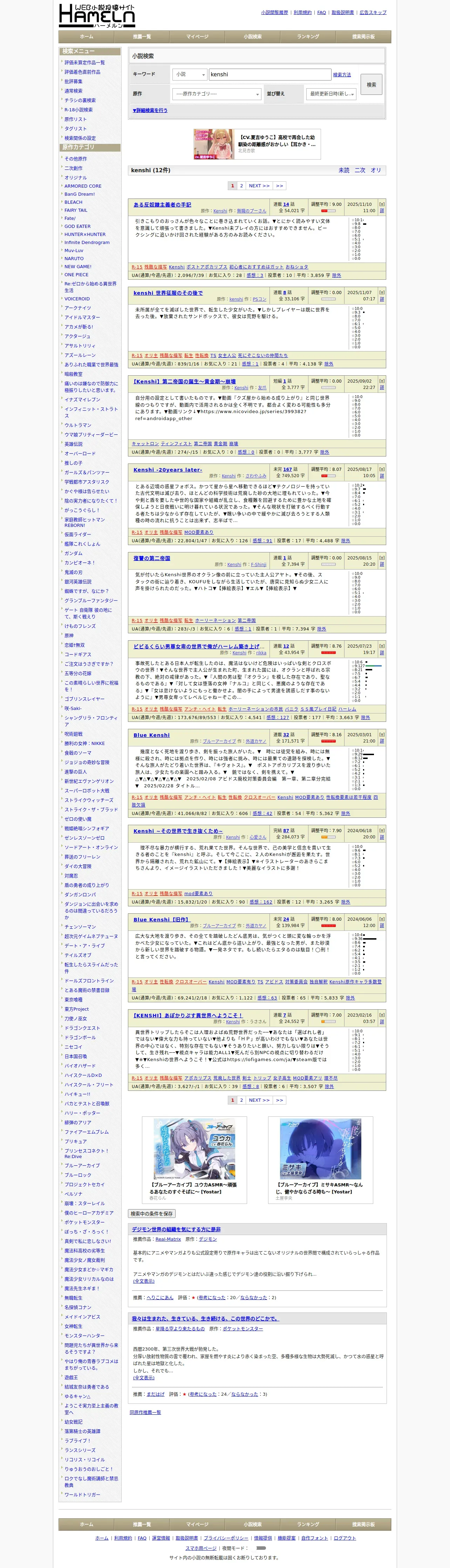Viewport: 450px width, 1568px height.
Task: Click the rating bar for ビビるくらい男尊女卑の世界
Action: point(328,653)
